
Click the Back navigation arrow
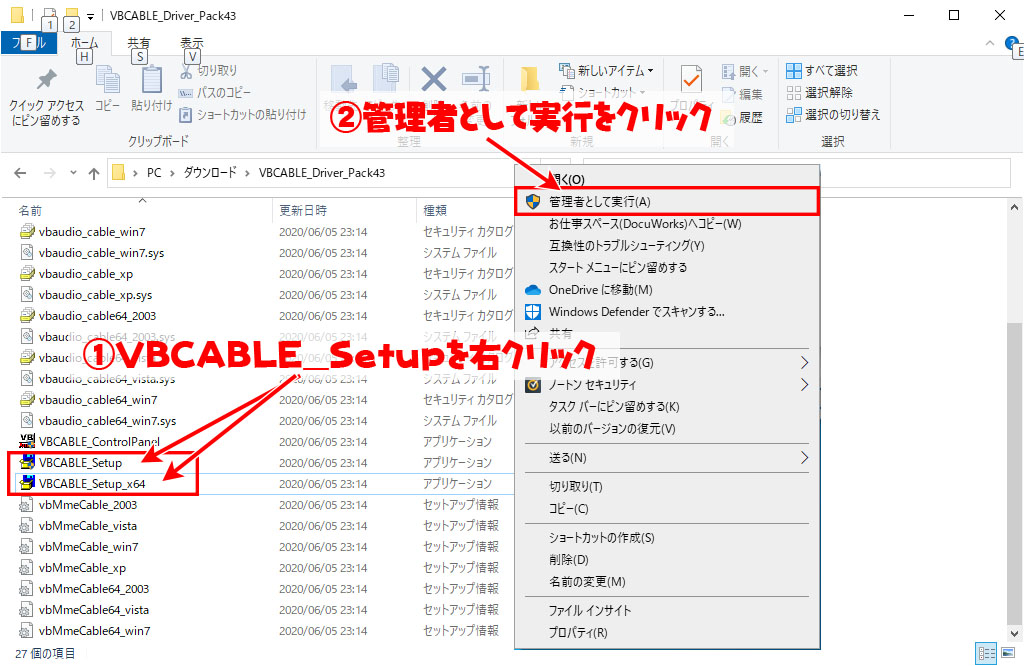(x=20, y=173)
